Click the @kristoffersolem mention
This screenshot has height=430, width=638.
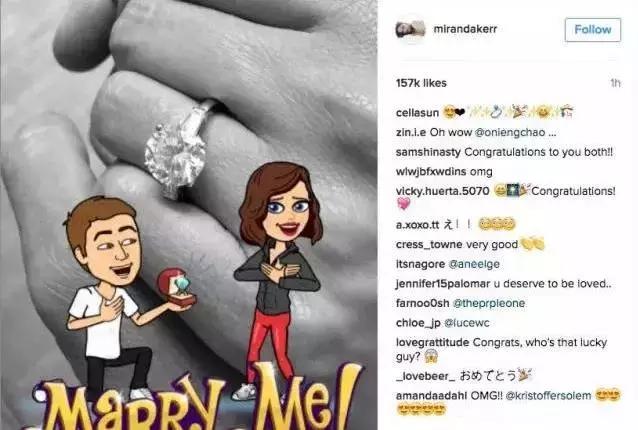click(548, 395)
